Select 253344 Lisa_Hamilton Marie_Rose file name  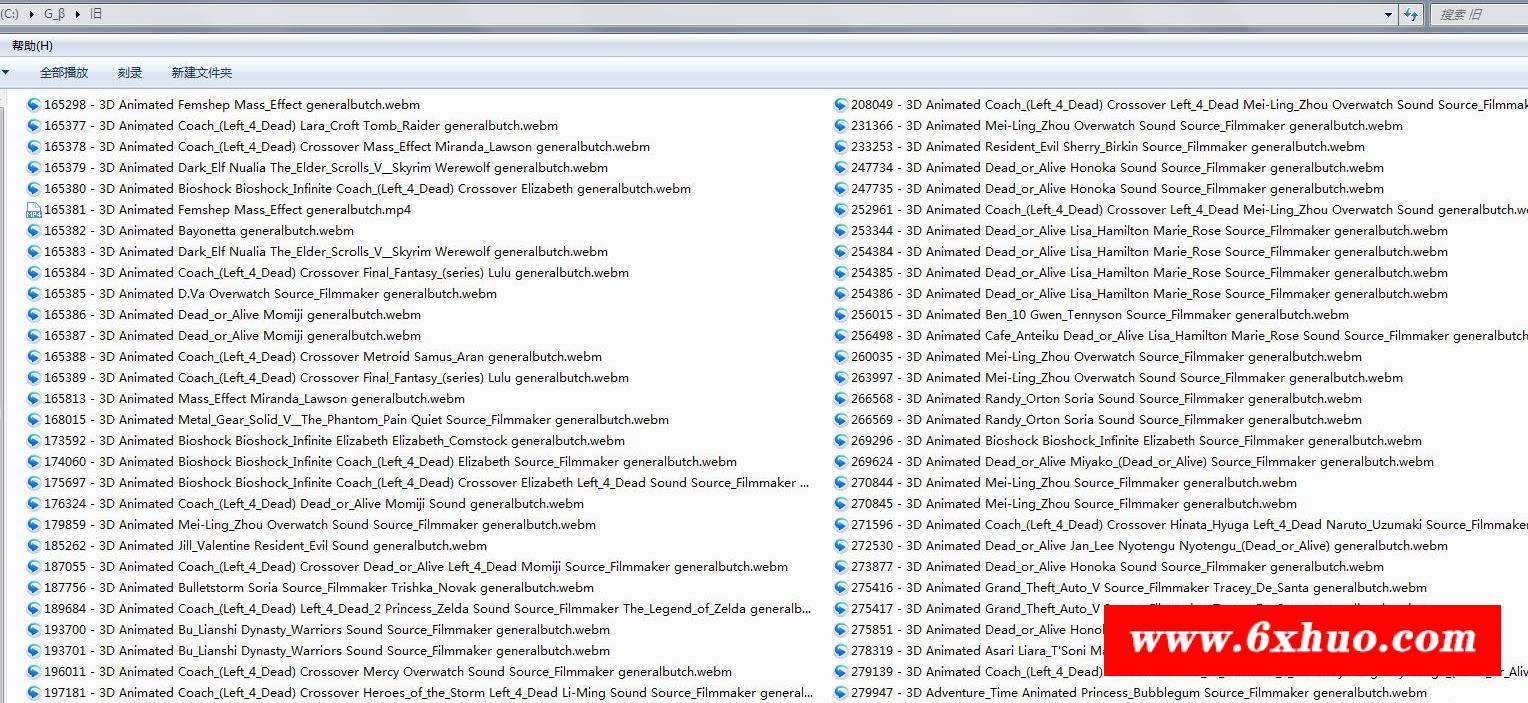(1149, 230)
